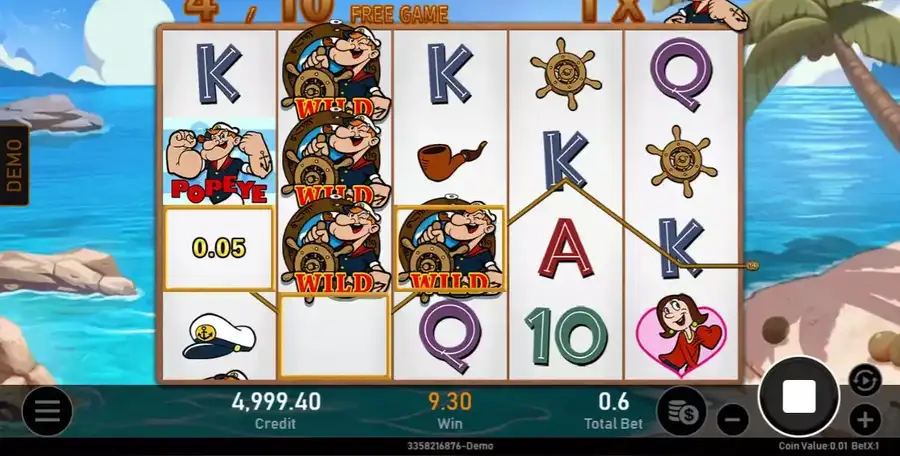Click the FREE GAME counter label
The height and width of the screenshot is (456, 900).
pos(399,14)
